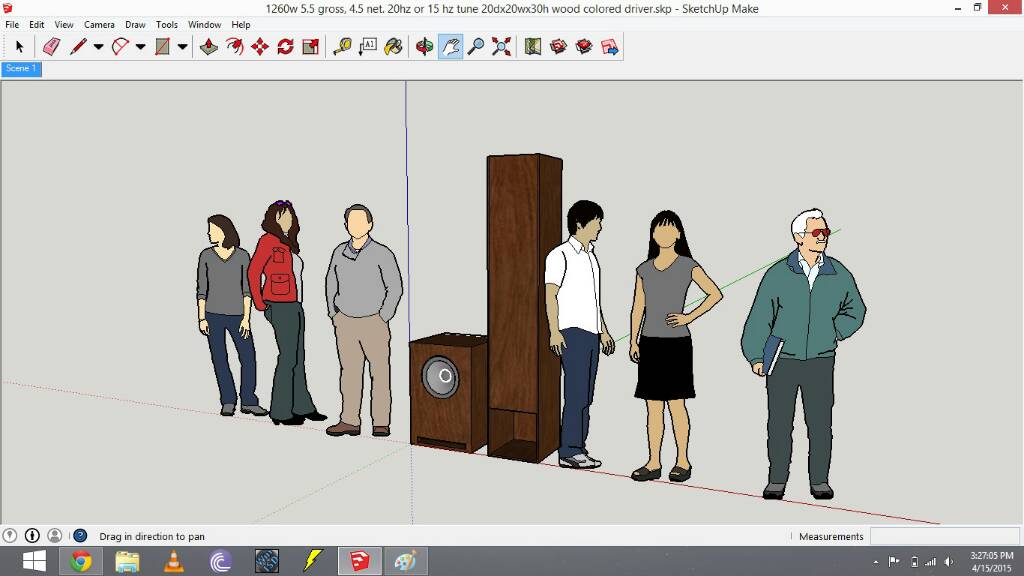The image size is (1024, 576).
Task: Open File Explorer from taskbar
Action: point(127,561)
